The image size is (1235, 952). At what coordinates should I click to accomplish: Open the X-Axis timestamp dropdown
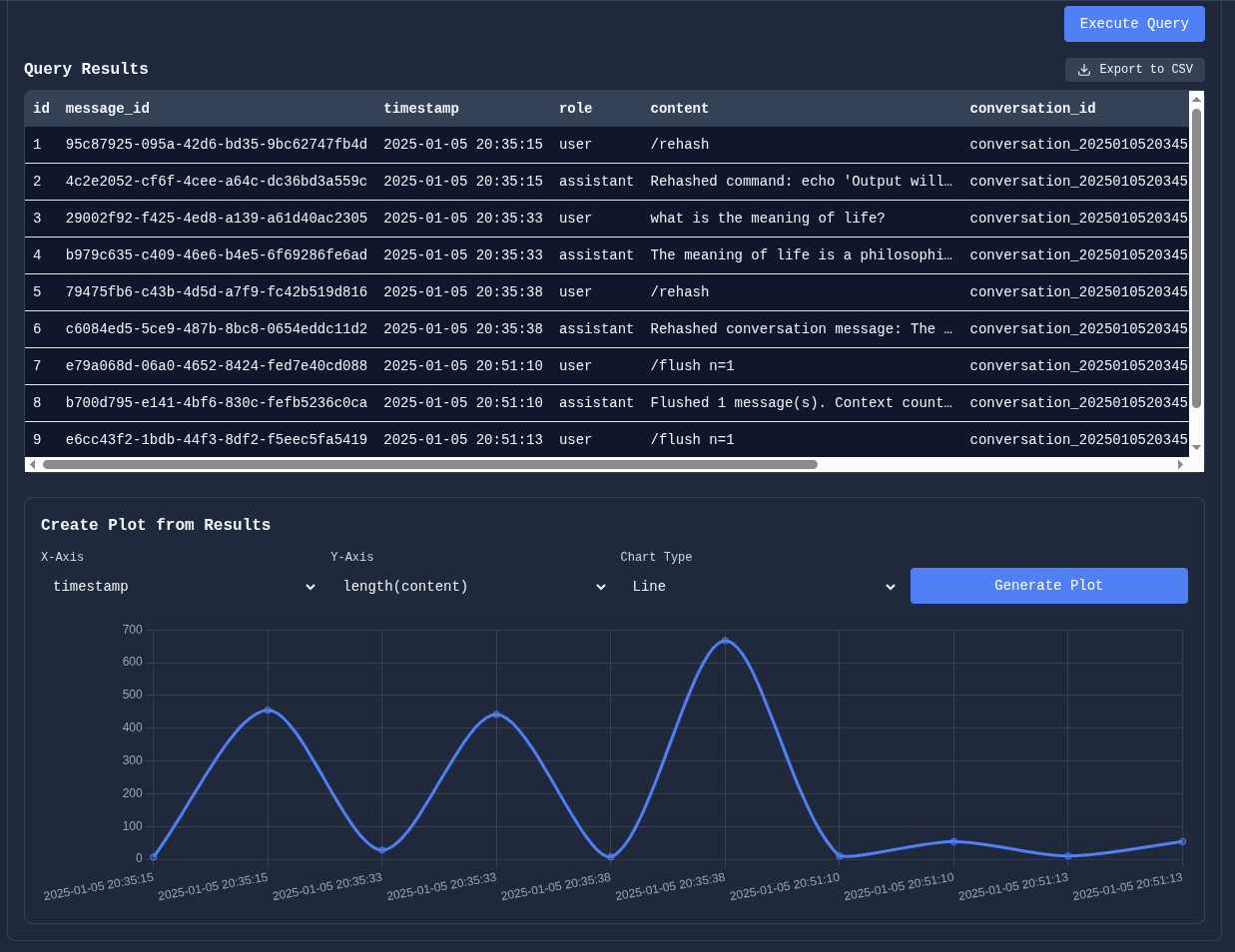click(x=181, y=587)
